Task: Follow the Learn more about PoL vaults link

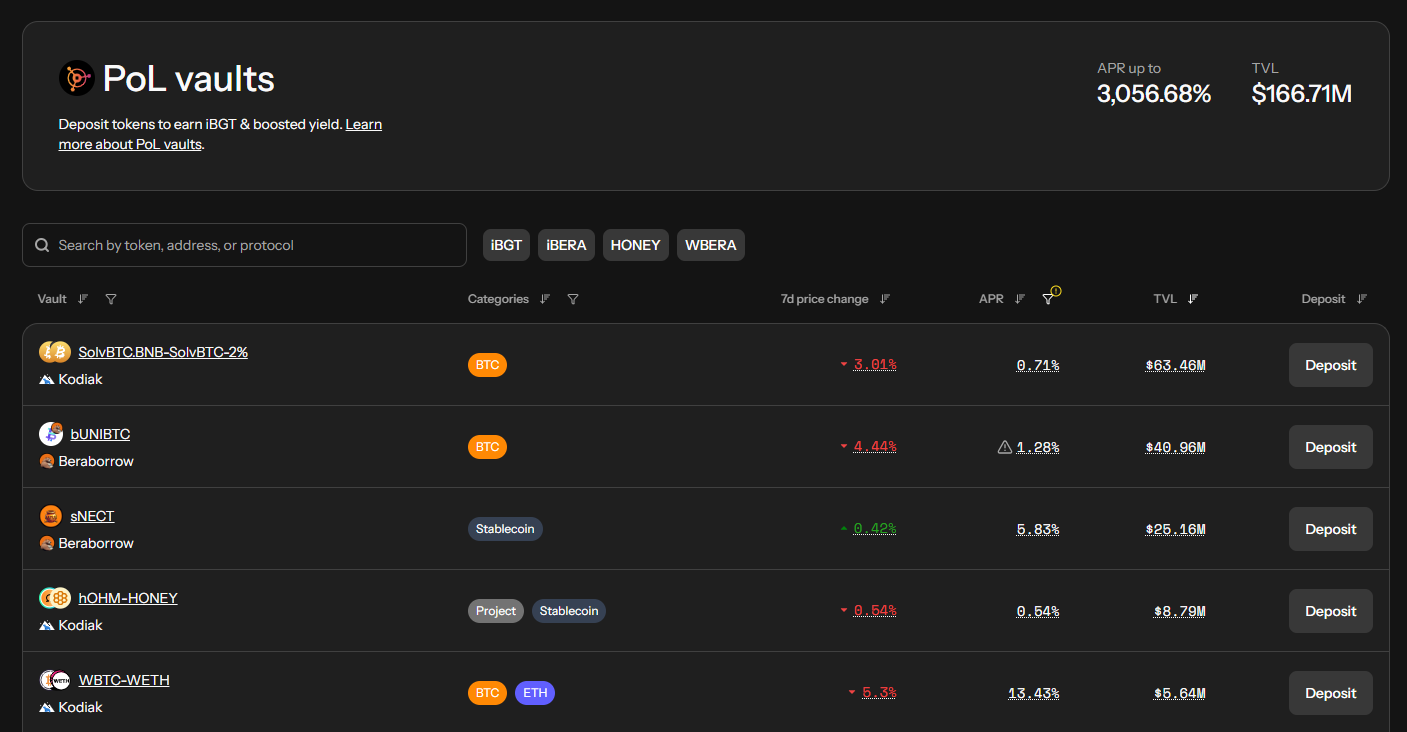Action: [x=363, y=125]
